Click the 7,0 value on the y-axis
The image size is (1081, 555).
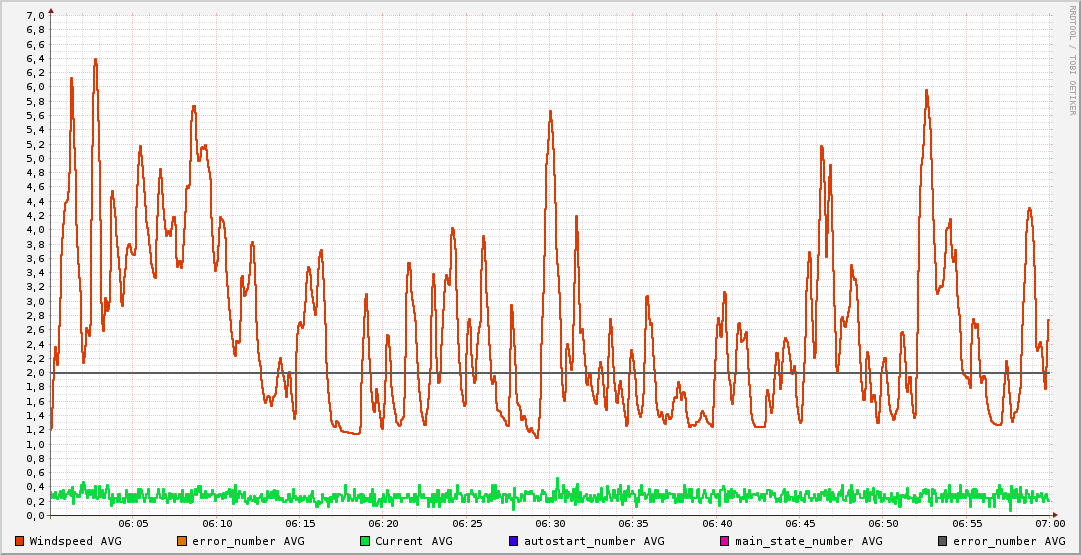pyautogui.click(x=34, y=16)
